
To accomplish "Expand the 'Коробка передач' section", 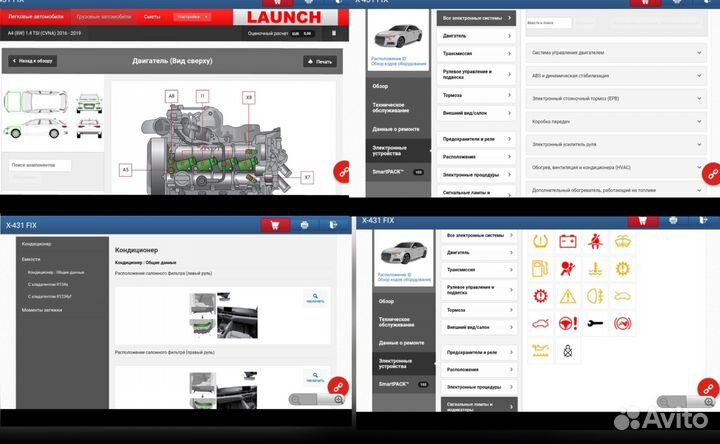I will pyautogui.click(x=616, y=122).
